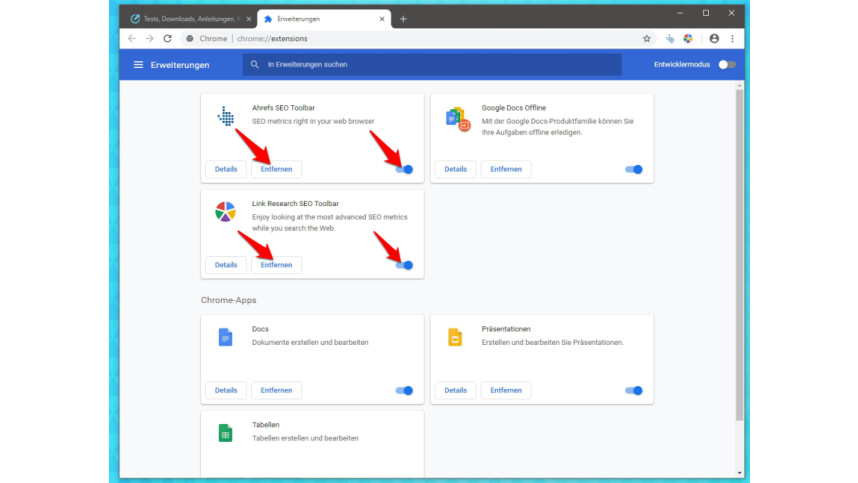Click the 'Entwicklermodus' label
The image size is (858, 483).
682,65
